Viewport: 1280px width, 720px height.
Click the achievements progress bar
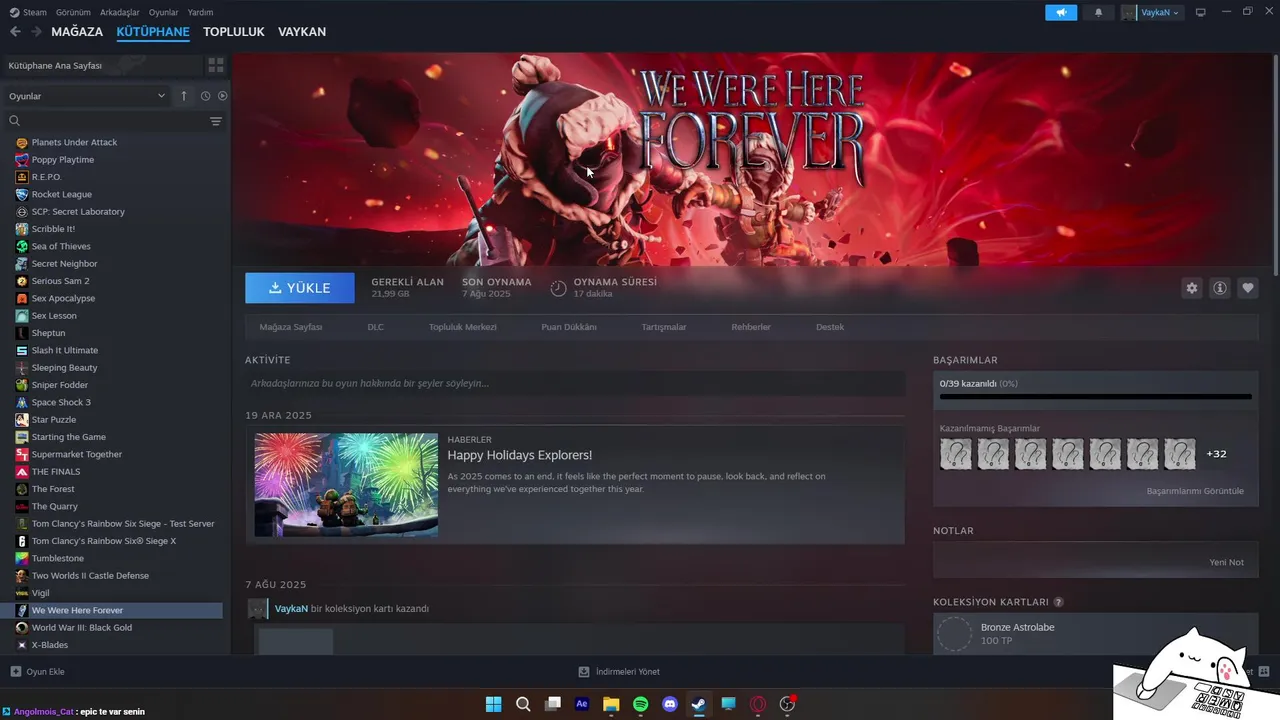coord(1096,397)
